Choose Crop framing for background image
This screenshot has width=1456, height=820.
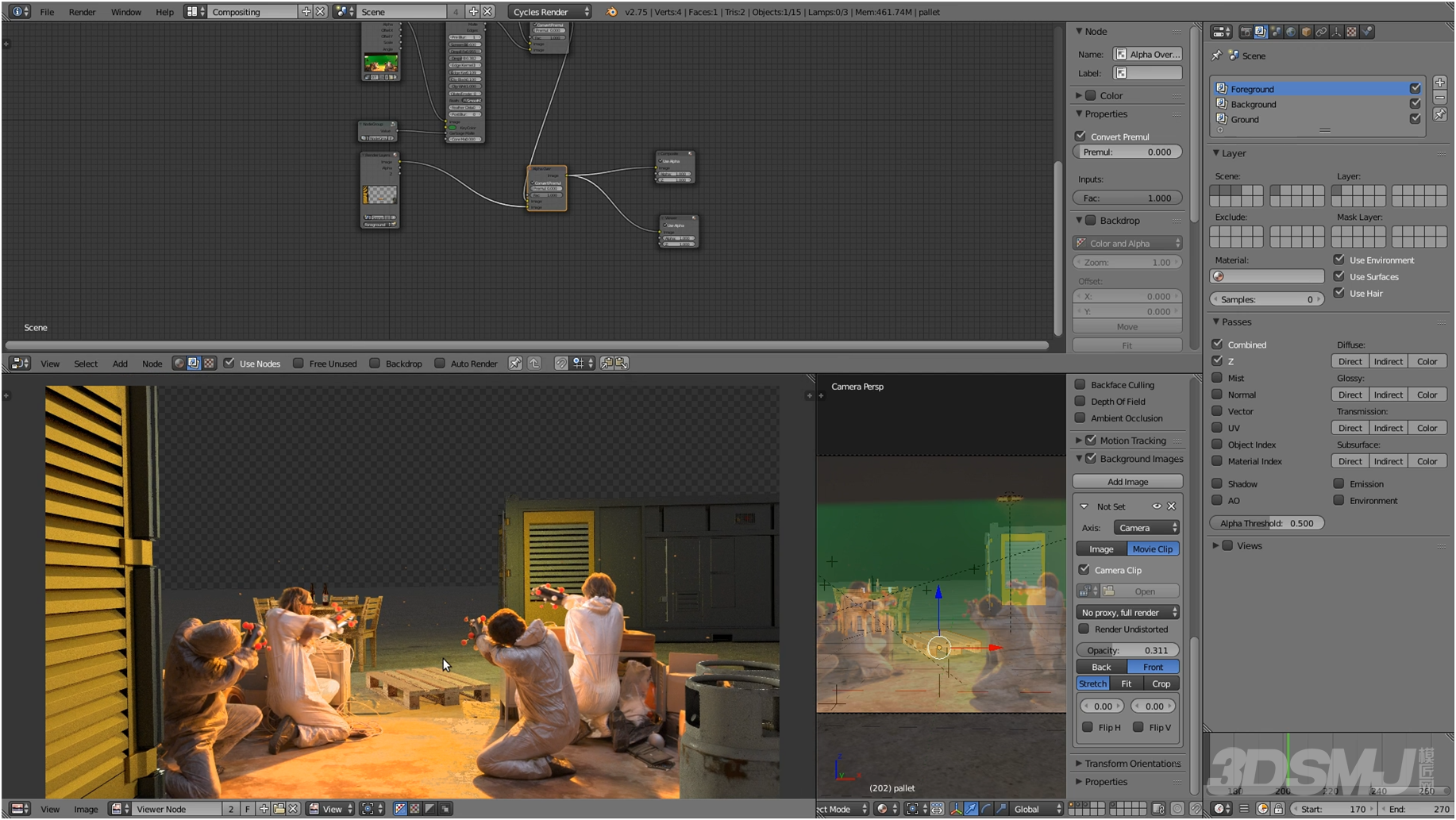click(x=1161, y=683)
